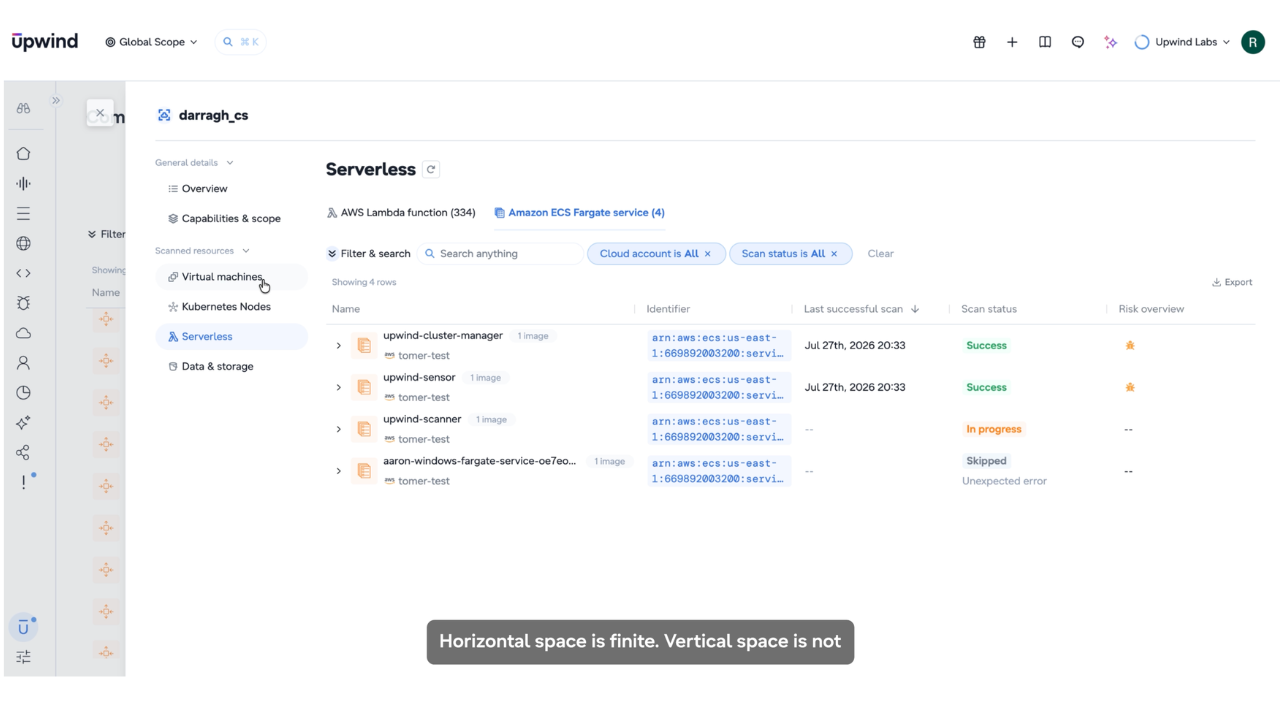Viewport: 1280px width, 720px height.
Task: Open the user avatar R
Action: click(x=1253, y=42)
